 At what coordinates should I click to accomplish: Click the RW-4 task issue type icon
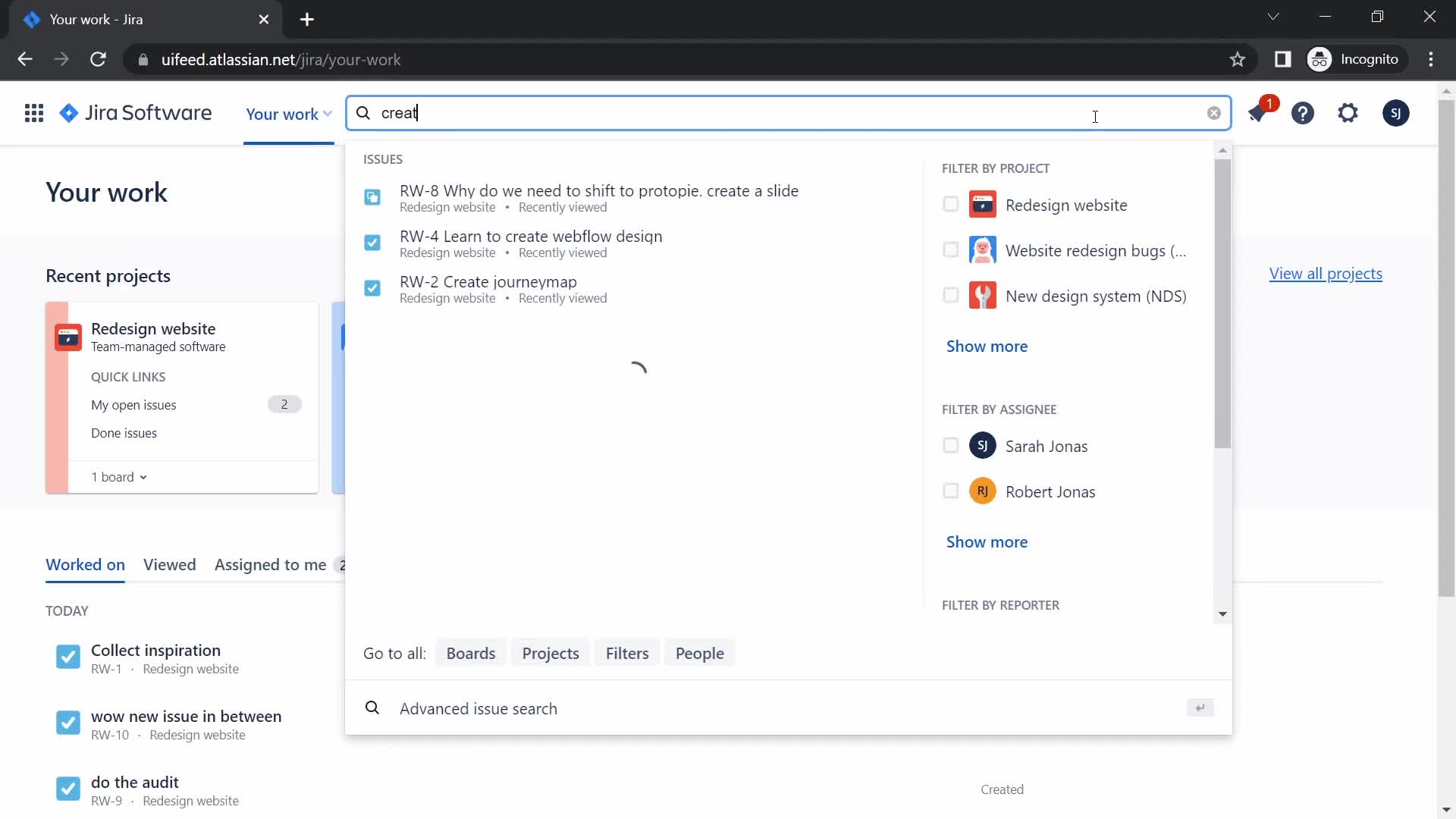click(x=372, y=243)
